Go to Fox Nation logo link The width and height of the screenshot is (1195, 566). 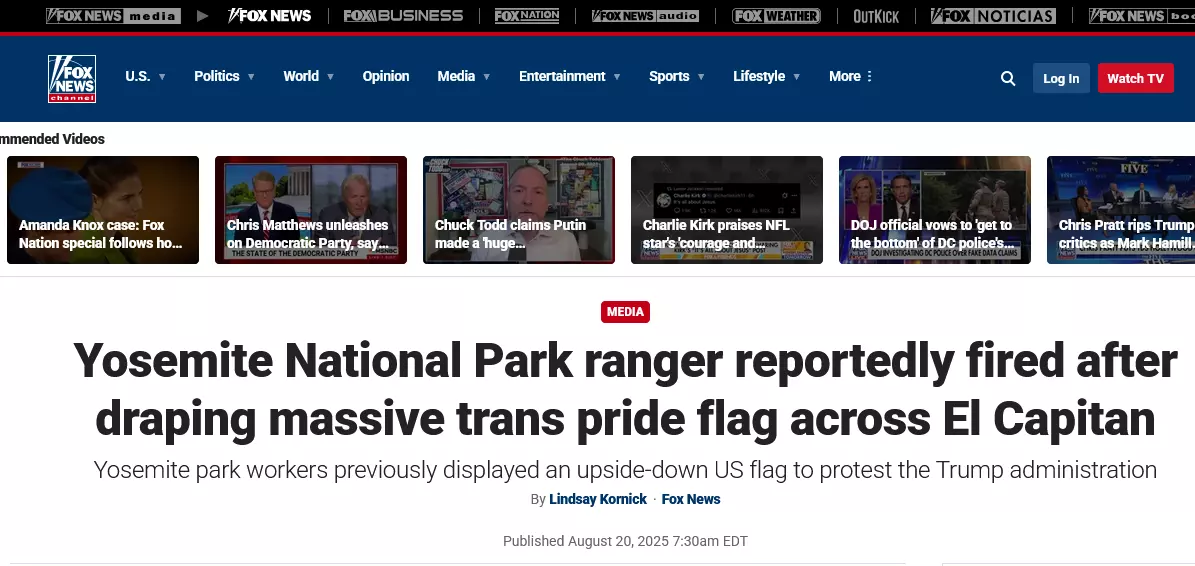coord(527,16)
